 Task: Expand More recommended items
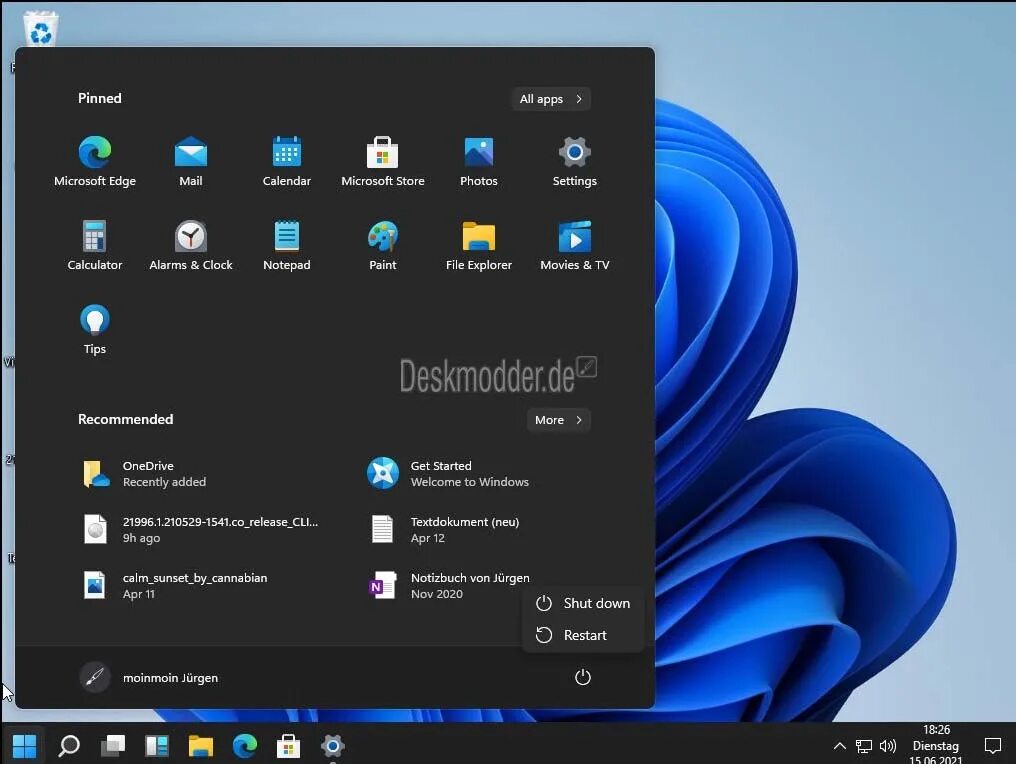558,420
